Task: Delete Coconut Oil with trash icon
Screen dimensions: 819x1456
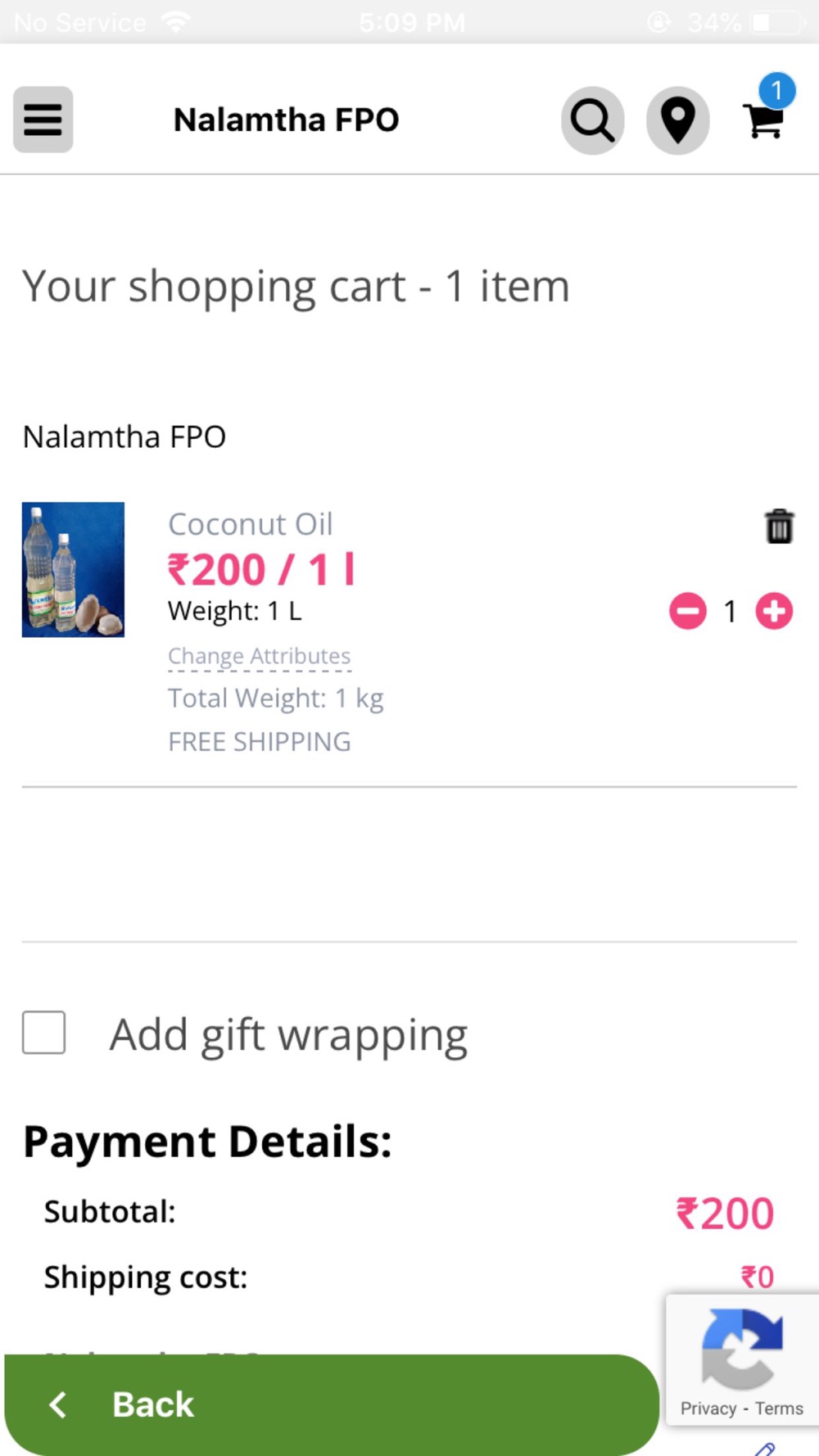Action: [x=779, y=526]
